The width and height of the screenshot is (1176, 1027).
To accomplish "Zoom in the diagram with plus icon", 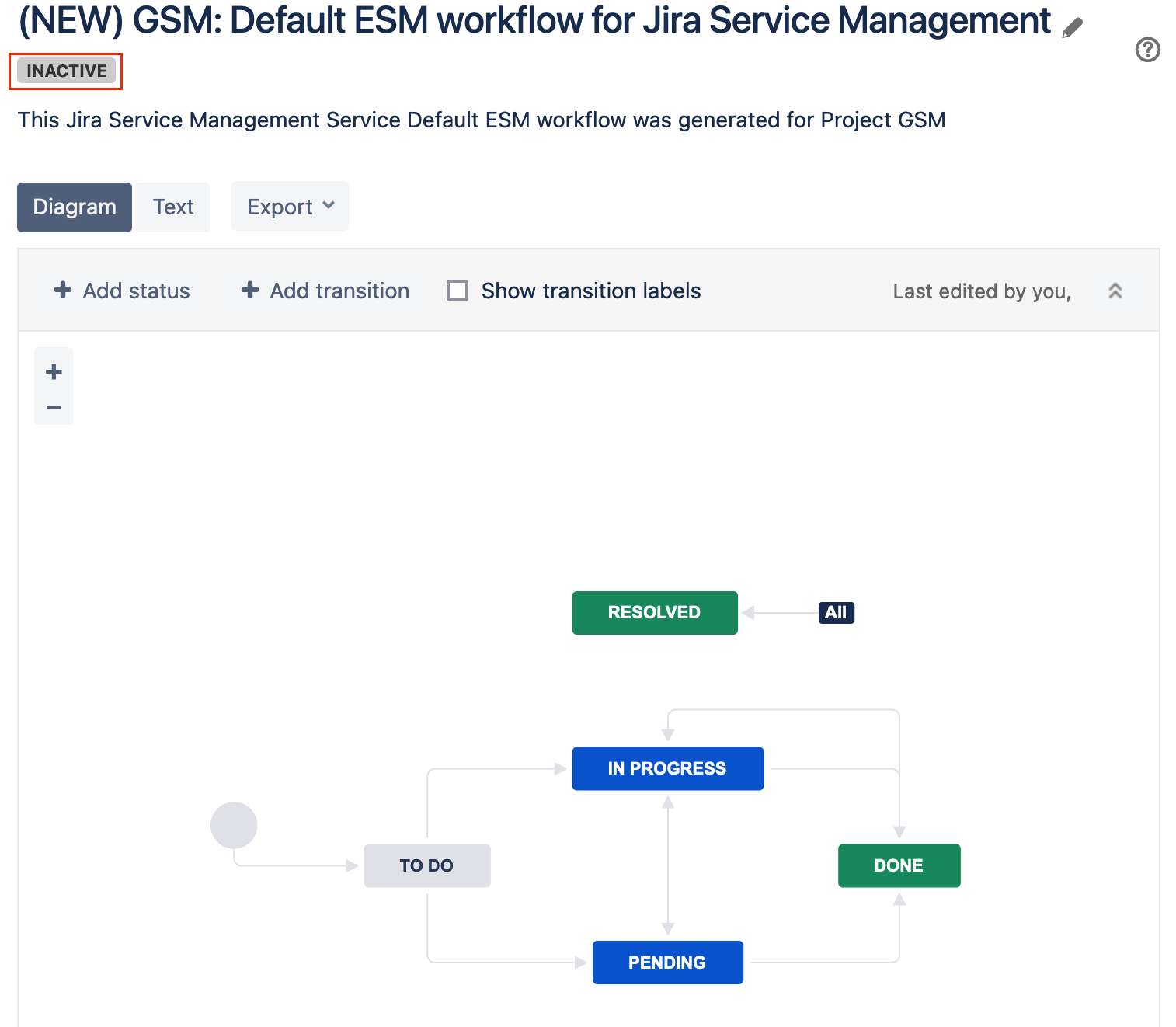I will [54, 371].
